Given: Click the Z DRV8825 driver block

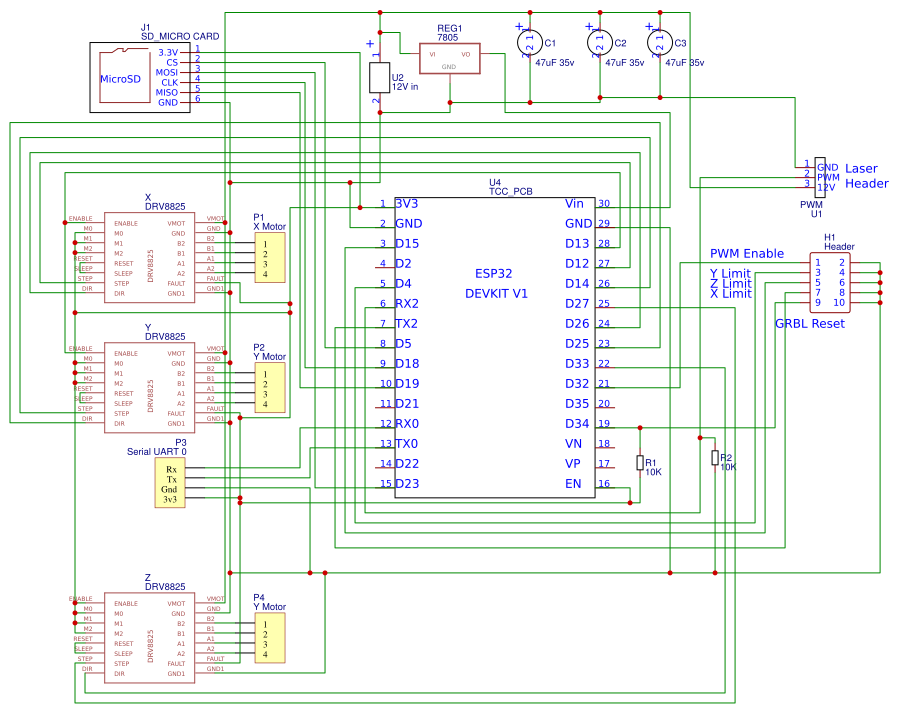Looking at the screenshot, I should [150, 640].
